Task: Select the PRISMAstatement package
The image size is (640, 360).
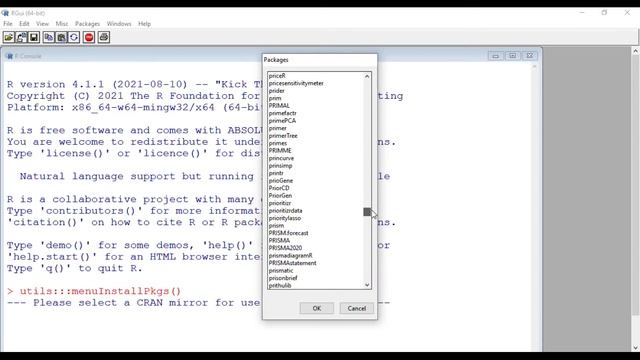Action: 292,263
